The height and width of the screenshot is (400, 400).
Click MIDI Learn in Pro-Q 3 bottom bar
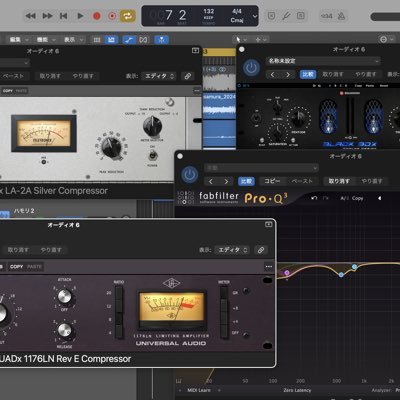[199, 390]
